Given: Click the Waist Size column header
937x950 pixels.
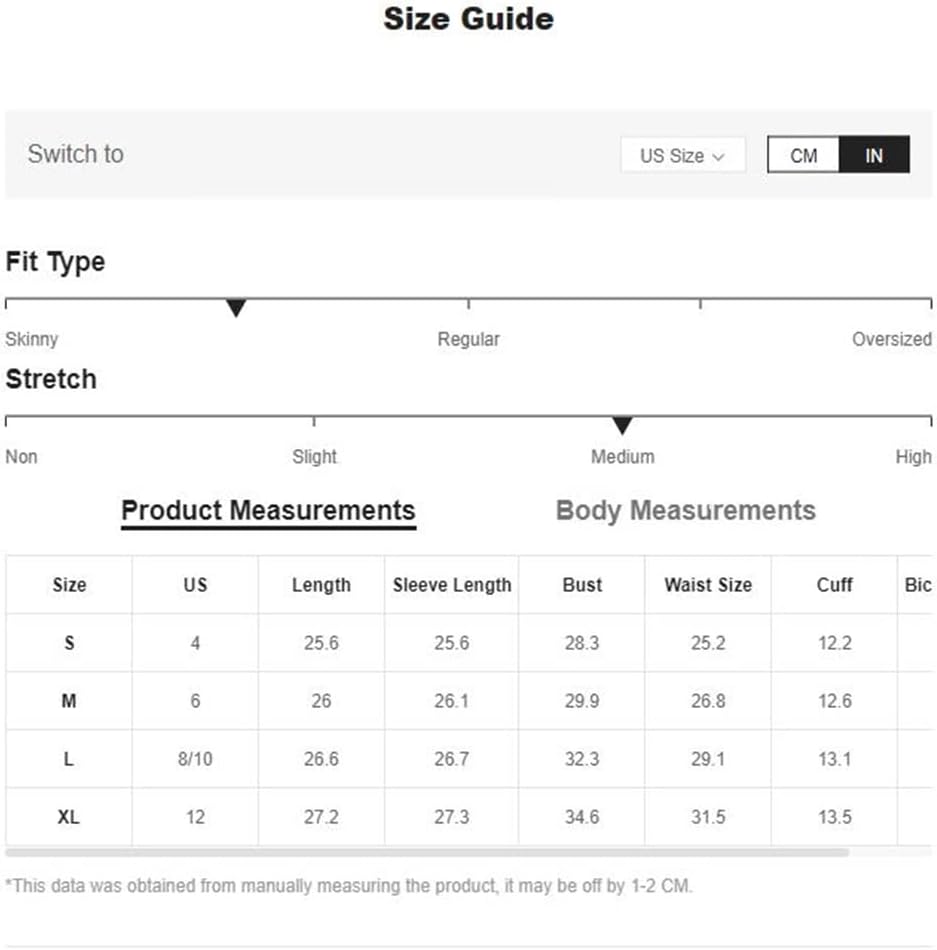Looking at the screenshot, I should pos(708,585).
